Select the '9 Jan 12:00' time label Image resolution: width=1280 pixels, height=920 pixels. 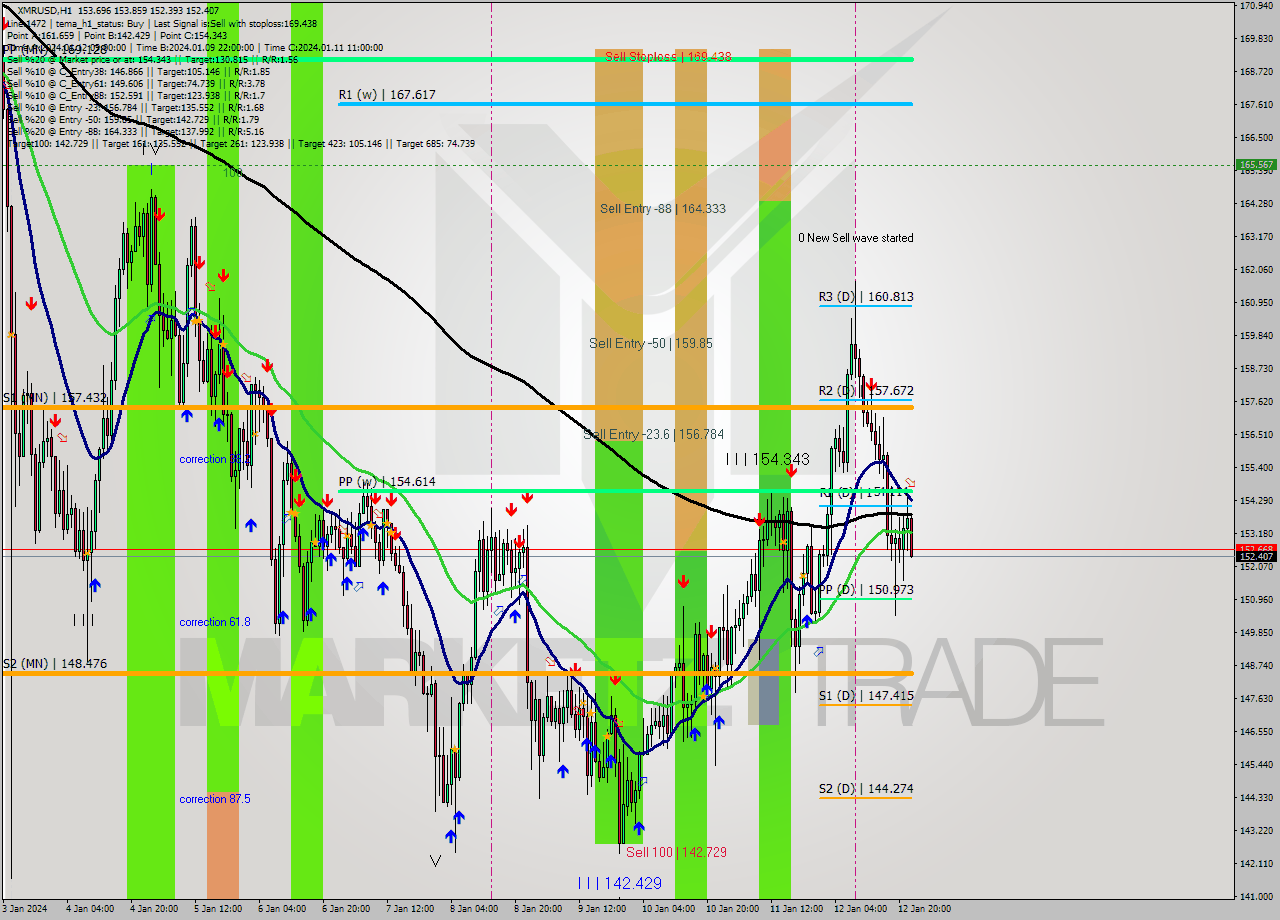pyautogui.click(x=602, y=909)
